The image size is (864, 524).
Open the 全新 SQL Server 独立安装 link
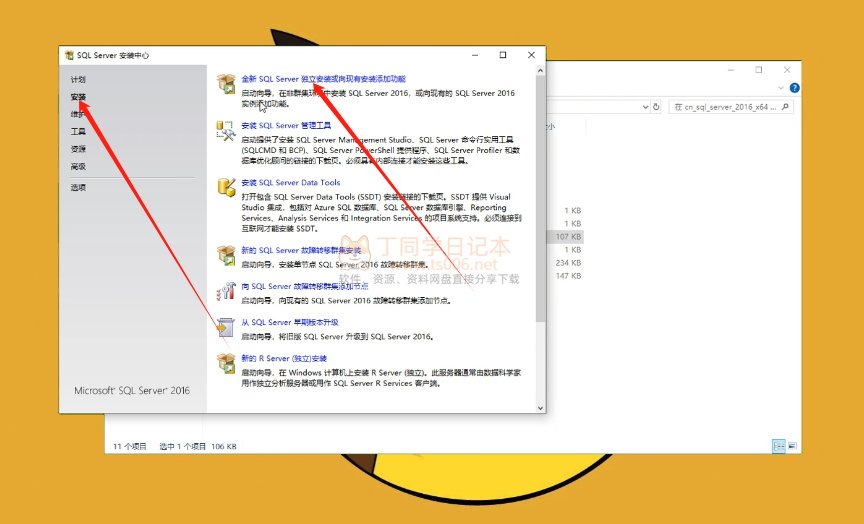[x=323, y=78]
